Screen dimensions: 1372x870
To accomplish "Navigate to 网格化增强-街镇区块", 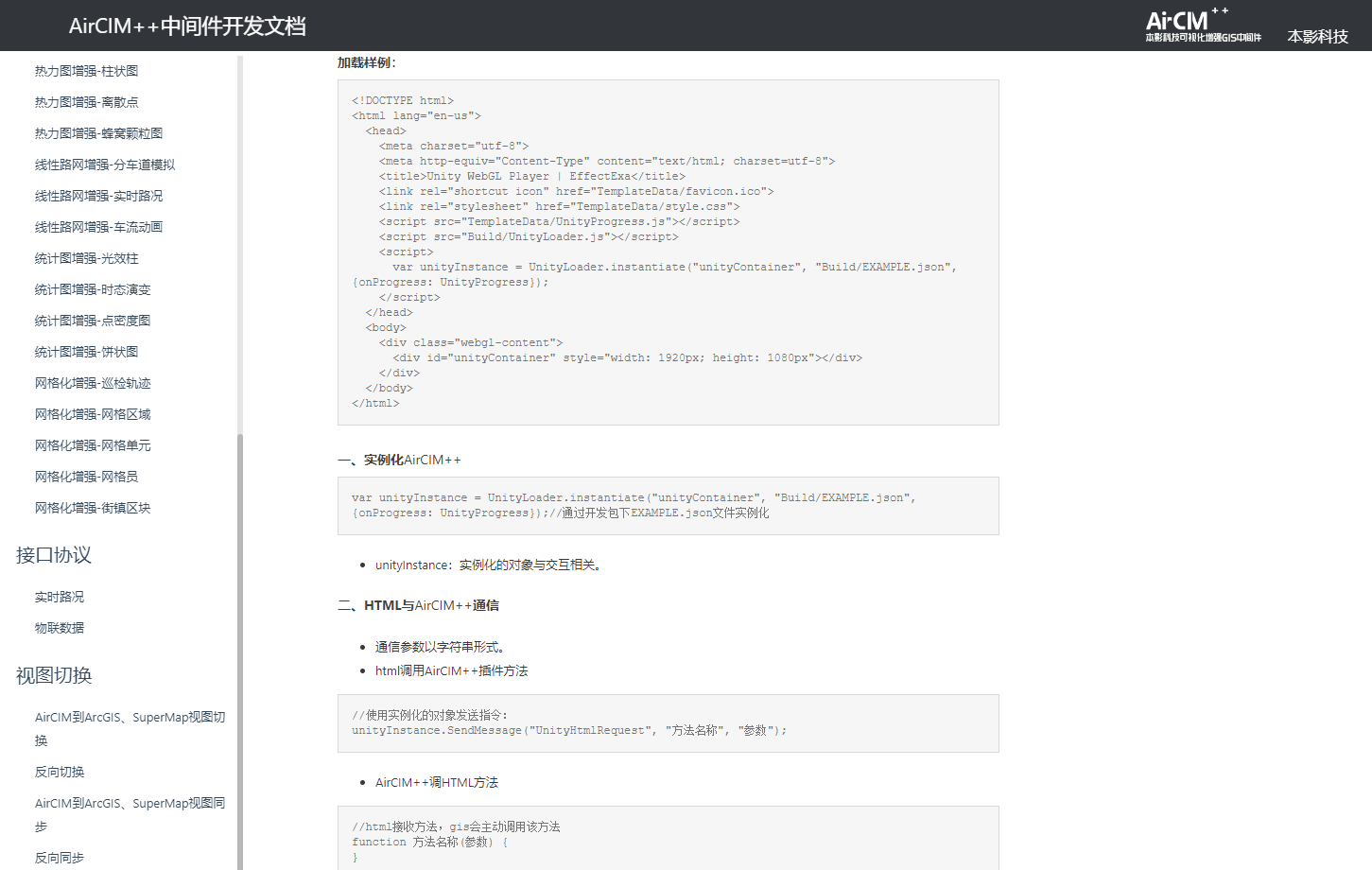I will (93, 508).
